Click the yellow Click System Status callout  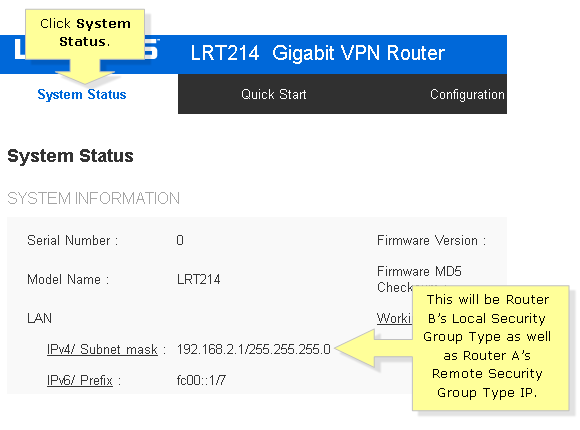(x=85, y=34)
